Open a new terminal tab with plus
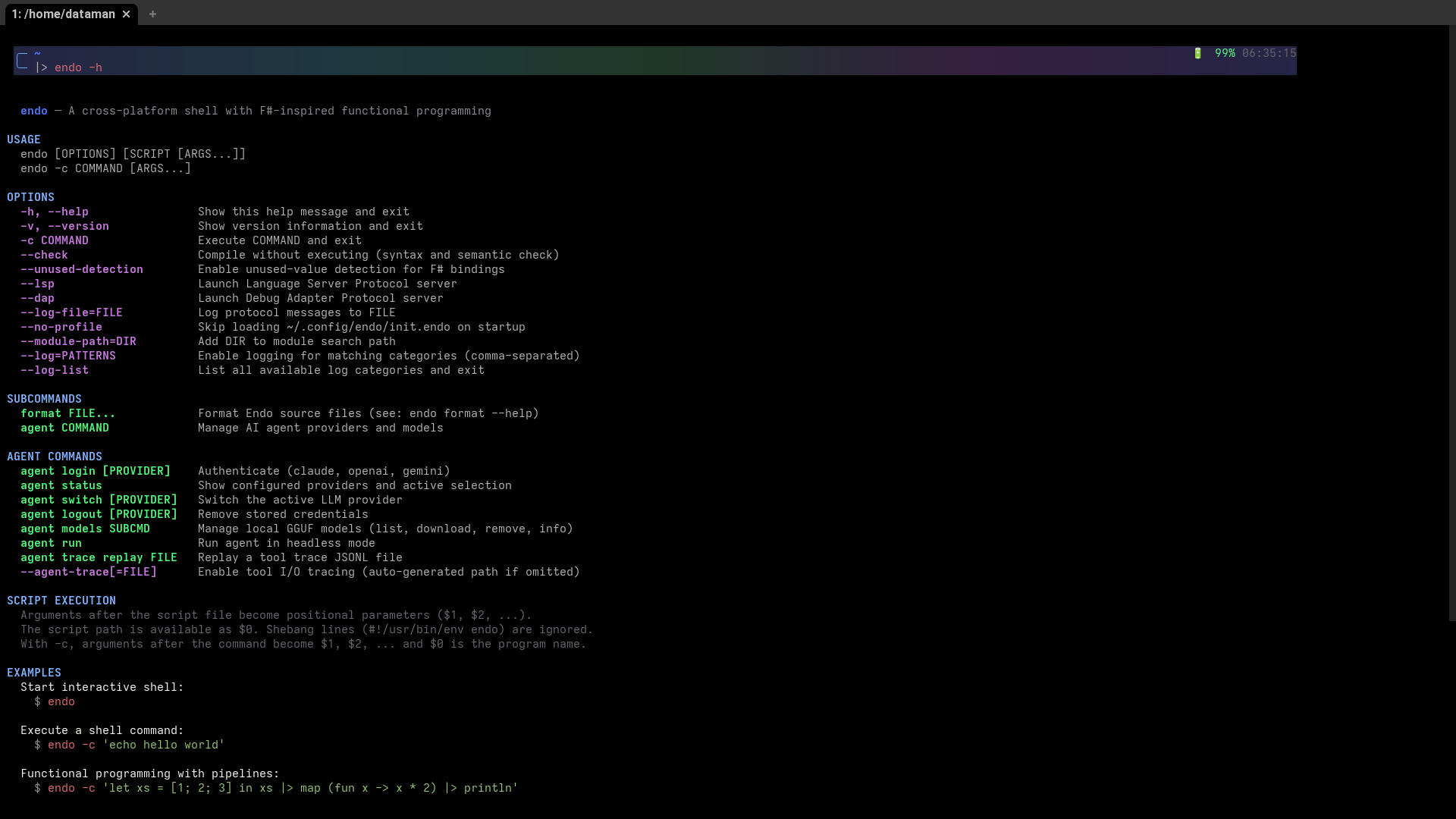The height and width of the screenshot is (819, 1456). coord(152,14)
